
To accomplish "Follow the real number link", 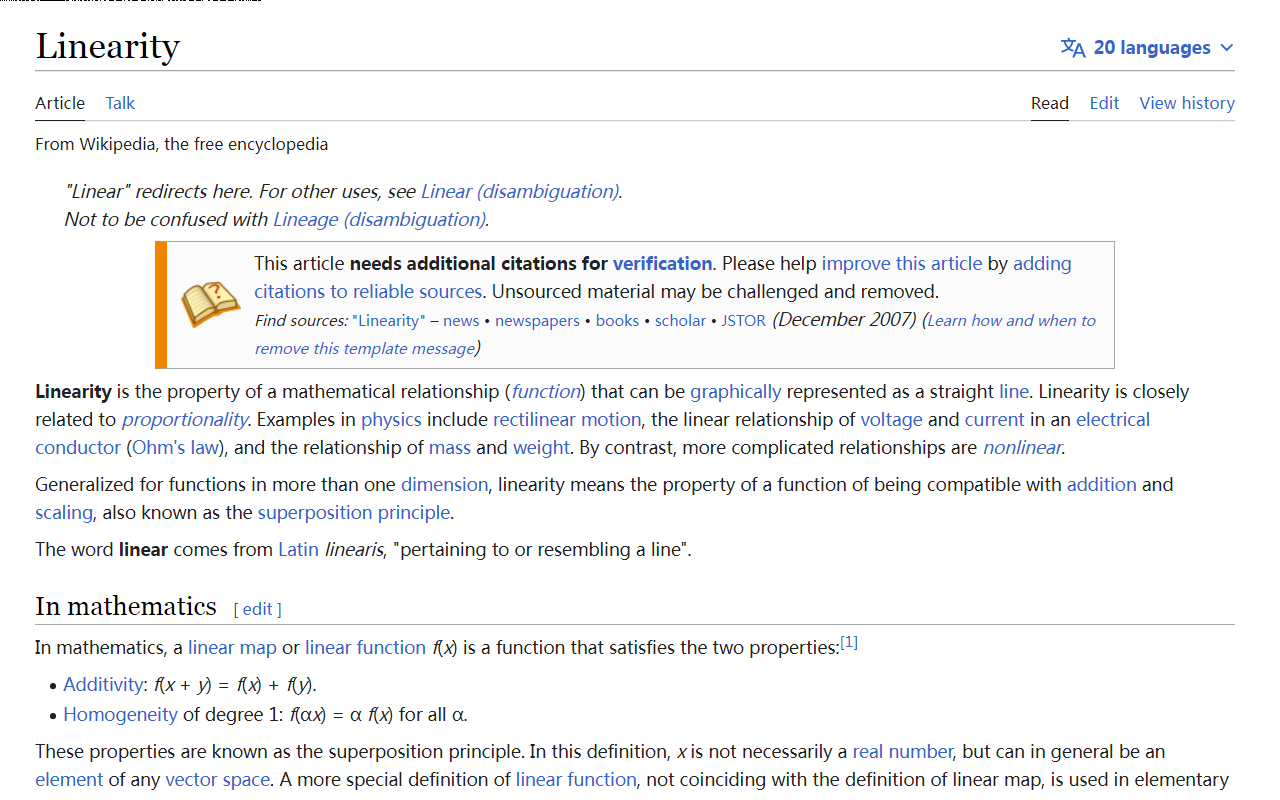I will [903, 751].
